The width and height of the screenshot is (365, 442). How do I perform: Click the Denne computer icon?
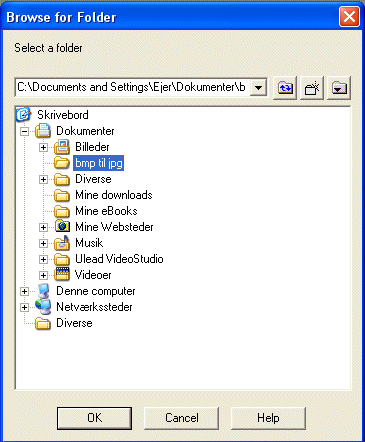click(x=43, y=291)
